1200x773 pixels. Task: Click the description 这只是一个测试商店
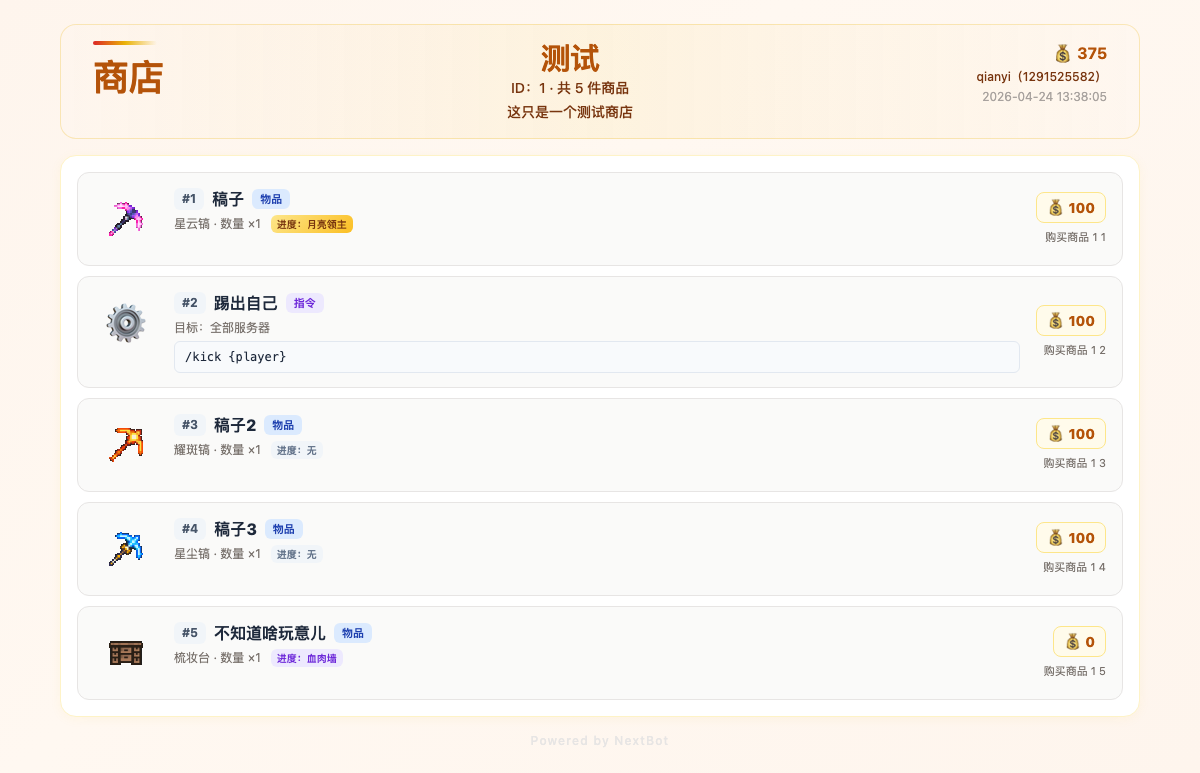pyautogui.click(x=570, y=112)
